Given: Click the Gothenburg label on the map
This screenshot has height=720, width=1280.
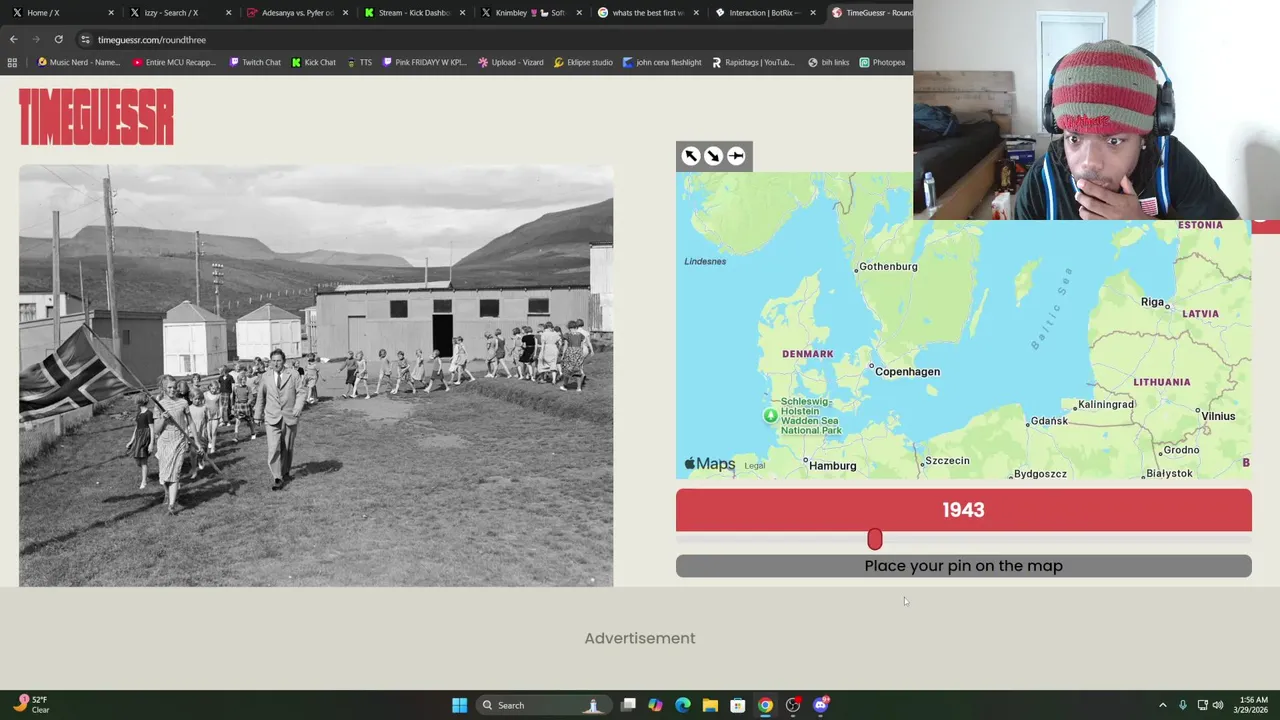Looking at the screenshot, I should [x=888, y=267].
